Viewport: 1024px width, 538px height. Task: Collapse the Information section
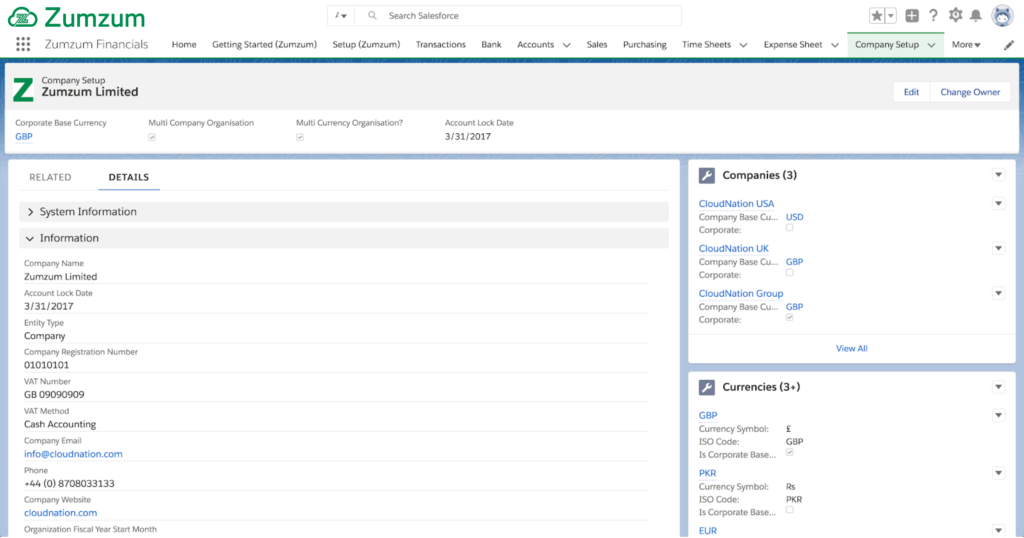[x=344, y=238]
